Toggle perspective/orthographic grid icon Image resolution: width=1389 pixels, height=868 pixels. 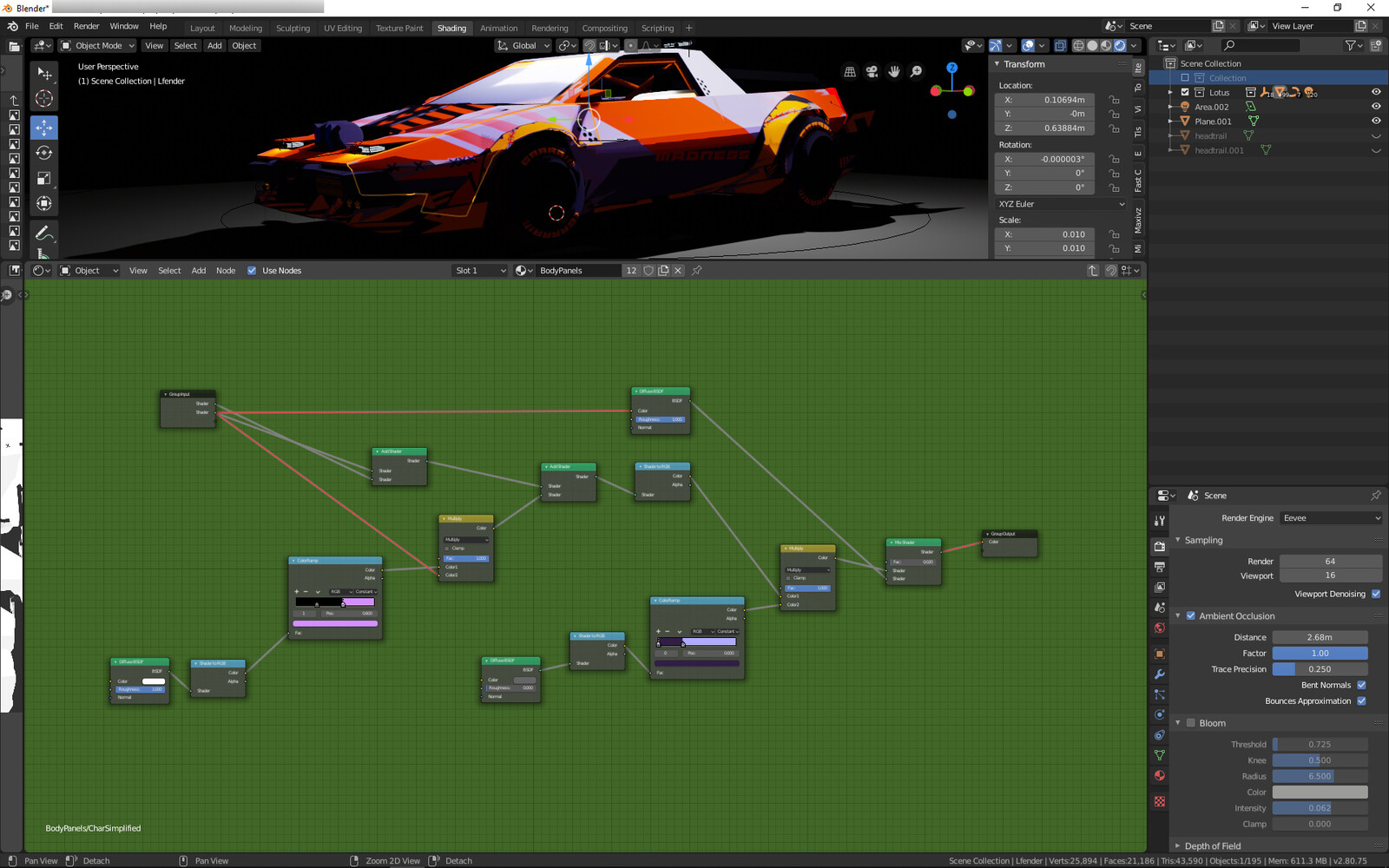(850, 72)
